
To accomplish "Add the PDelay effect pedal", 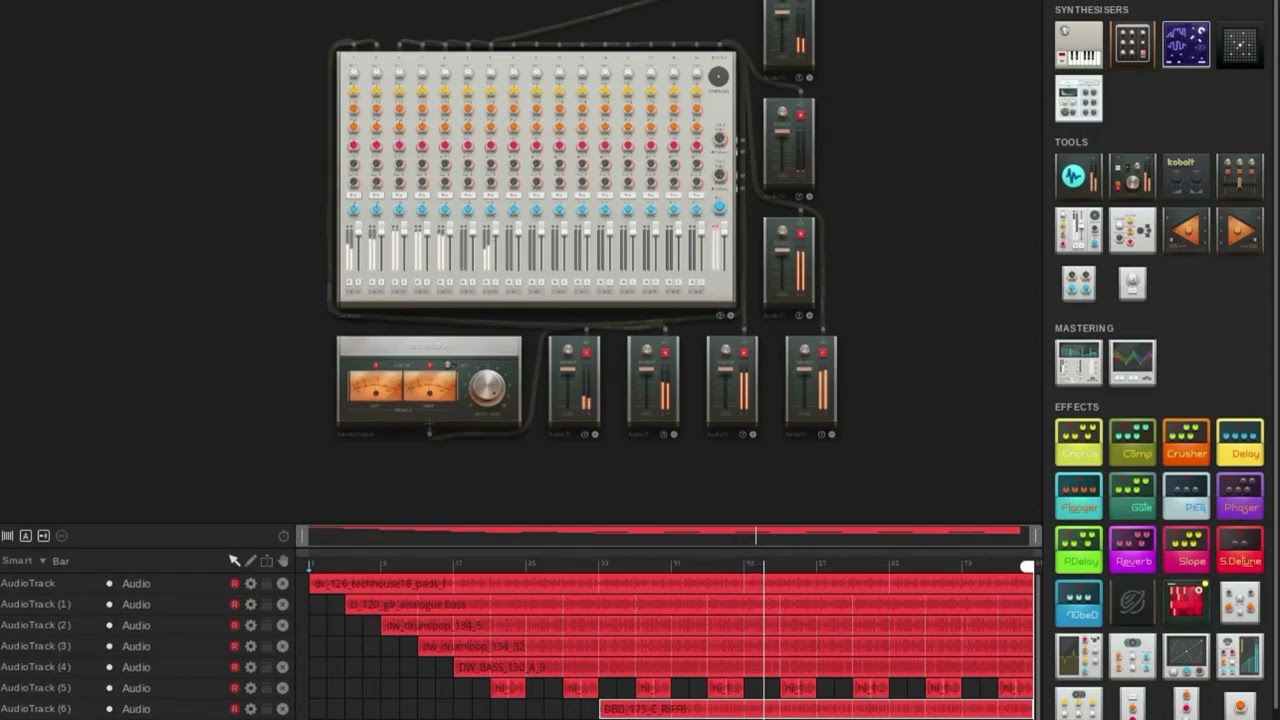I will [1078, 551].
